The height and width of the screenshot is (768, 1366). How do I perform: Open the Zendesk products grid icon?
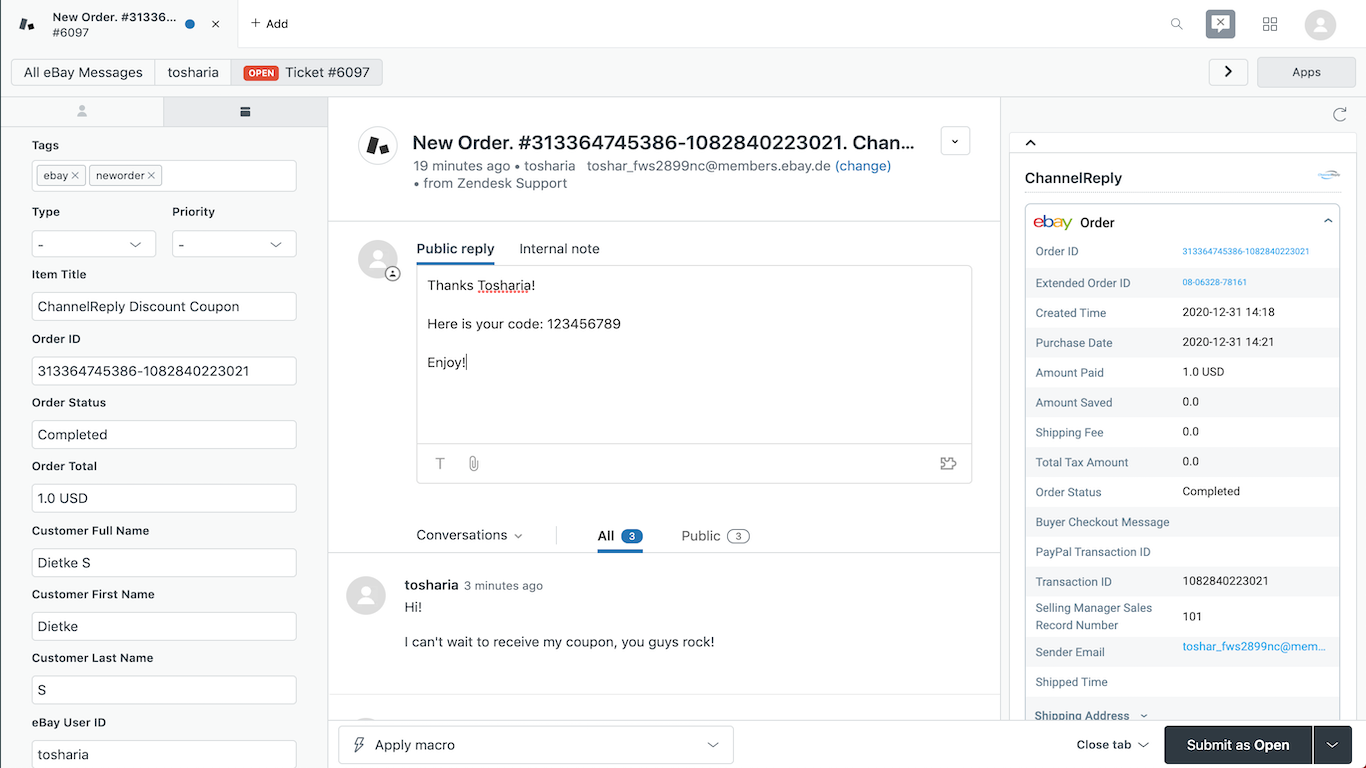1270,24
